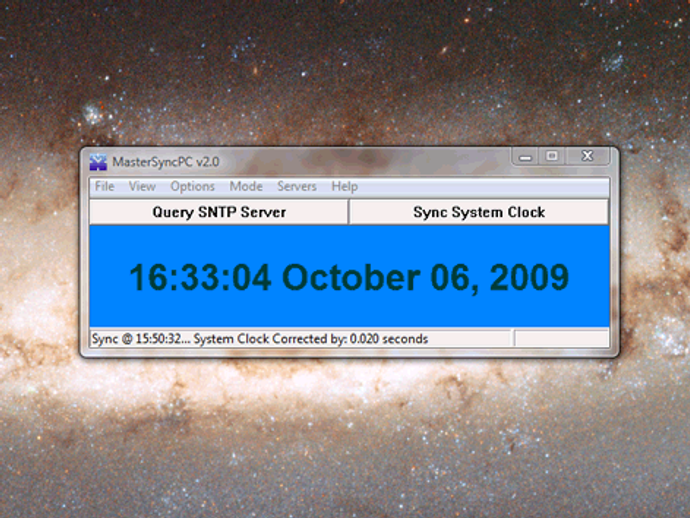This screenshot has width=690, height=518.
Task: Click the MasterSyncPC v2.0 window title
Action: pyautogui.click(x=166, y=162)
